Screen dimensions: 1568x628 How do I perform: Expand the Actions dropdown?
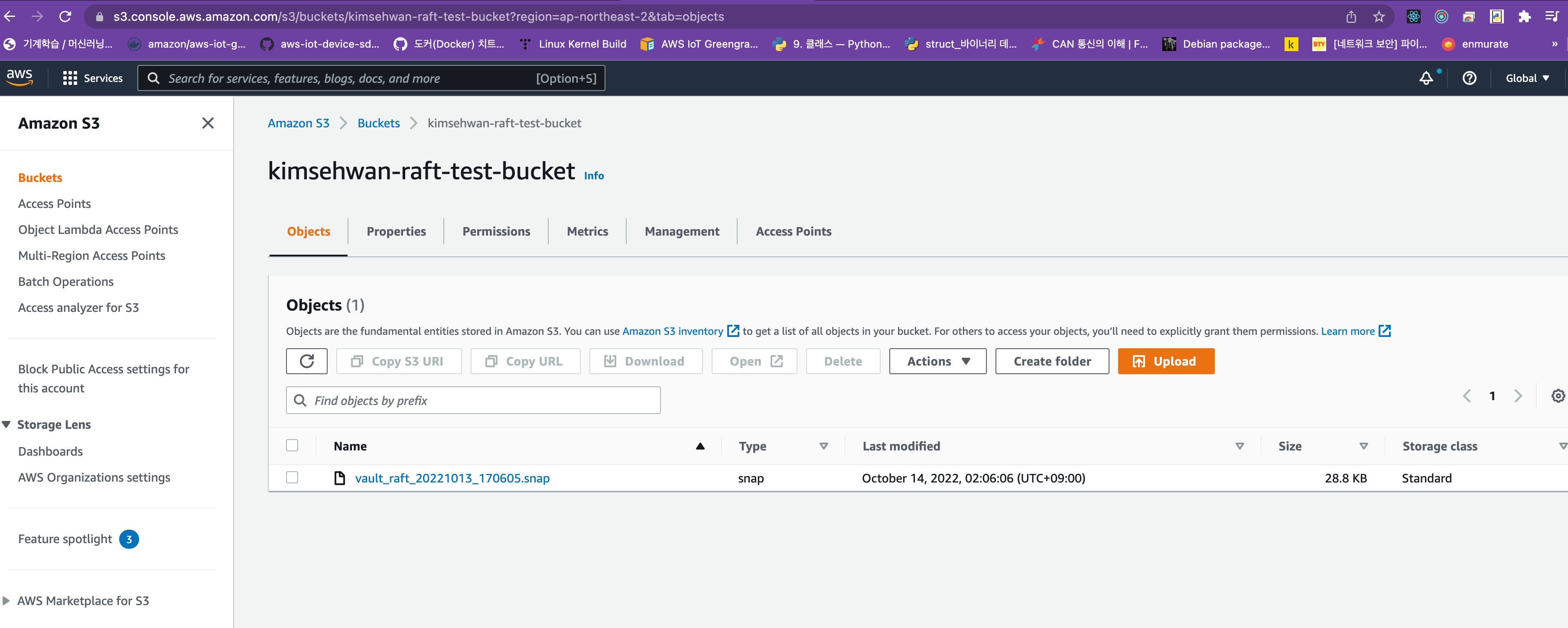pyautogui.click(x=937, y=361)
